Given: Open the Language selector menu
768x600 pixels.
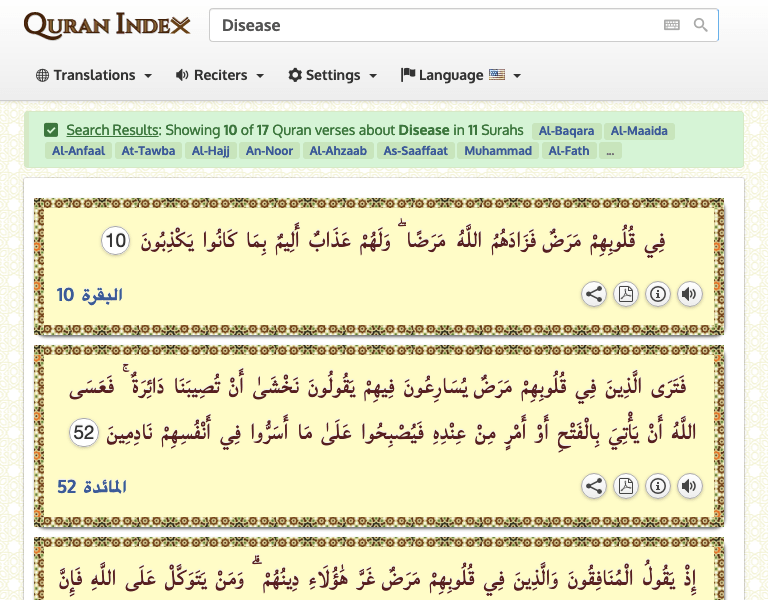Looking at the screenshot, I should 460,75.
